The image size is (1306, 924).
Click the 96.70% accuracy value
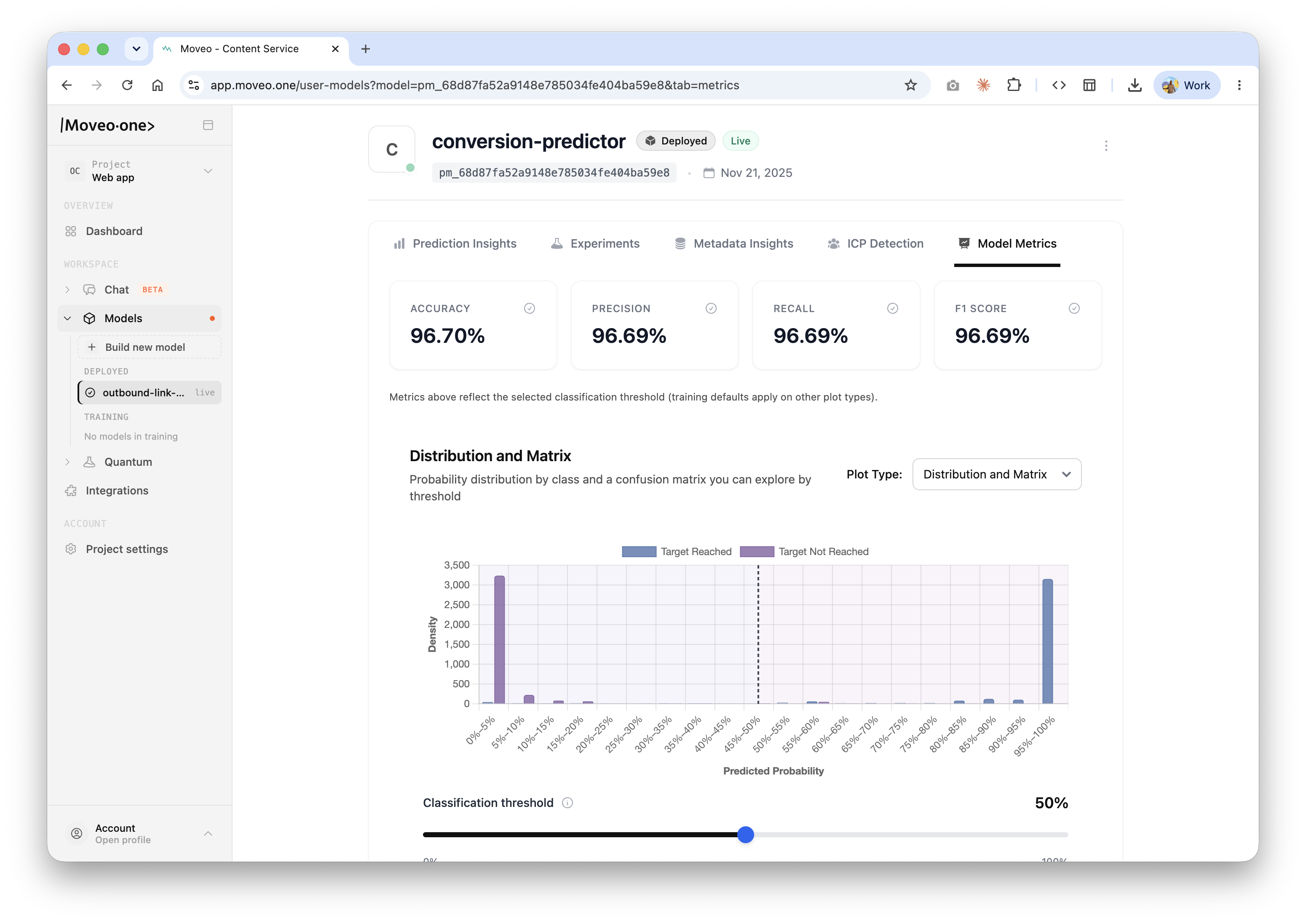[447, 336]
